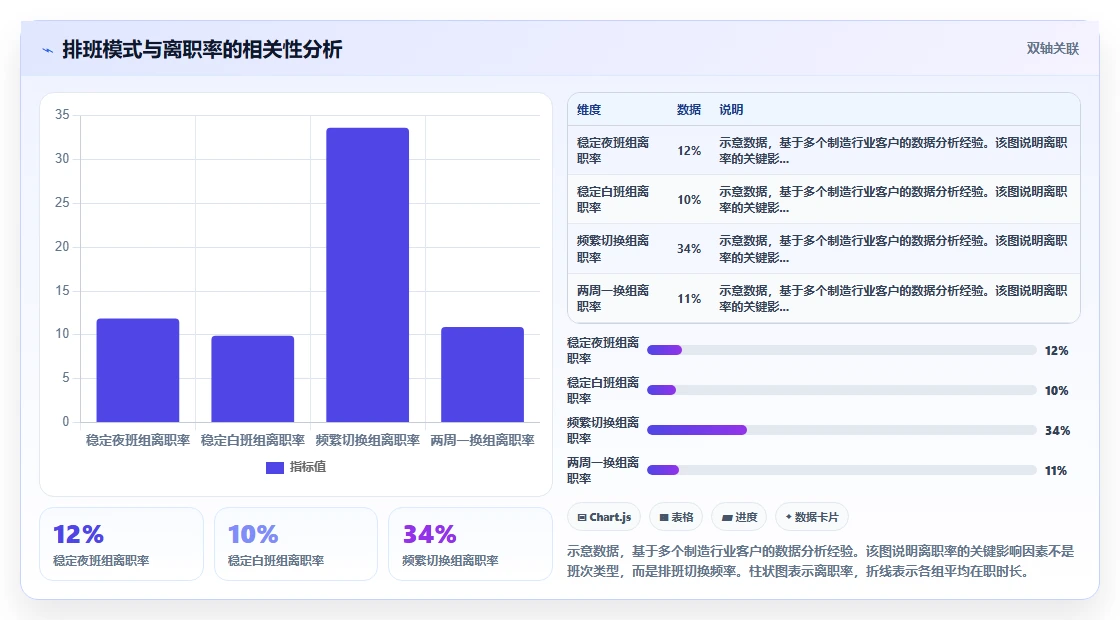Select the 进度 tag

[739, 517]
